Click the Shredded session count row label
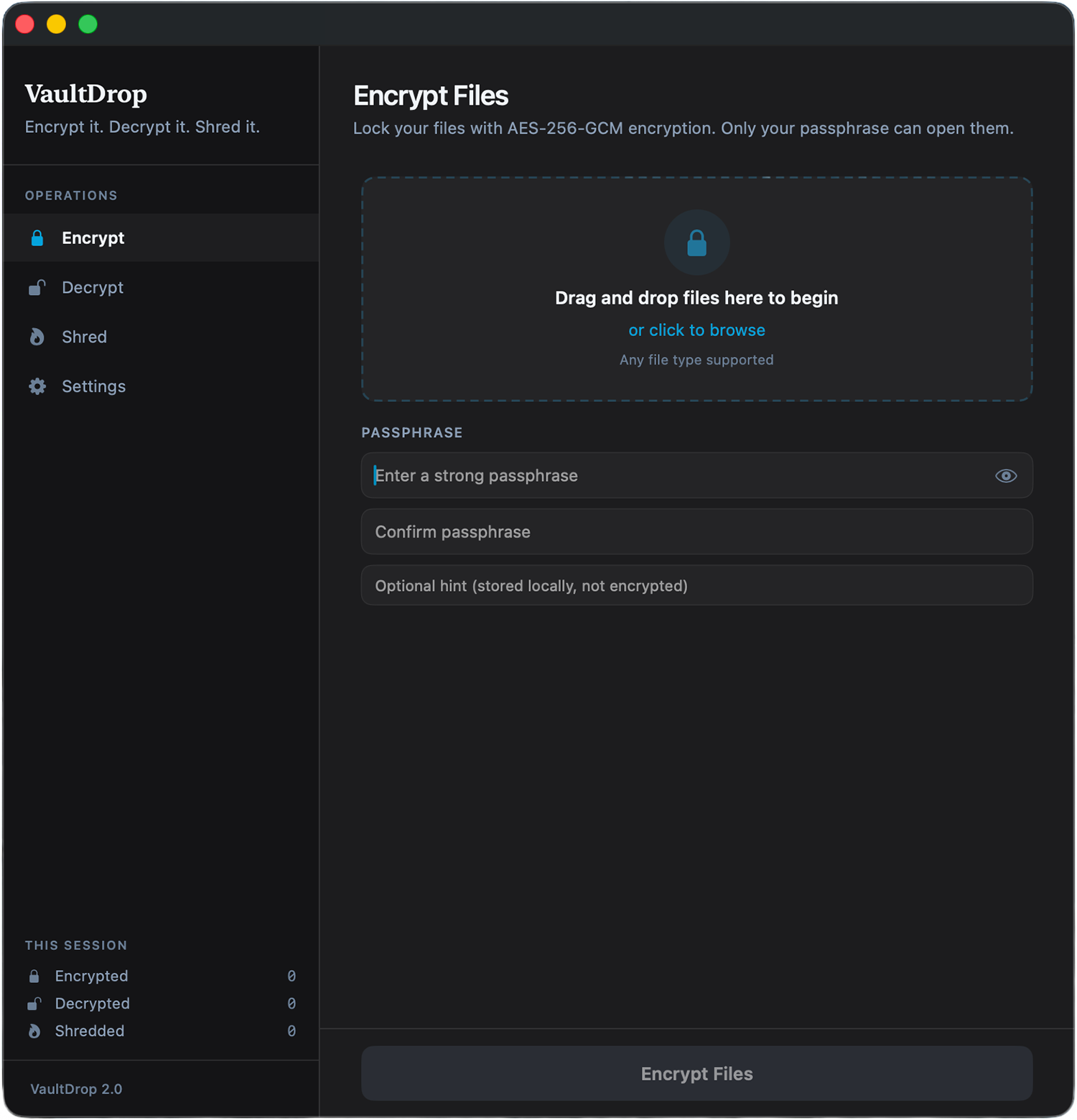Screen dimensions: 1077x1120 pyautogui.click(x=90, y=1031)
